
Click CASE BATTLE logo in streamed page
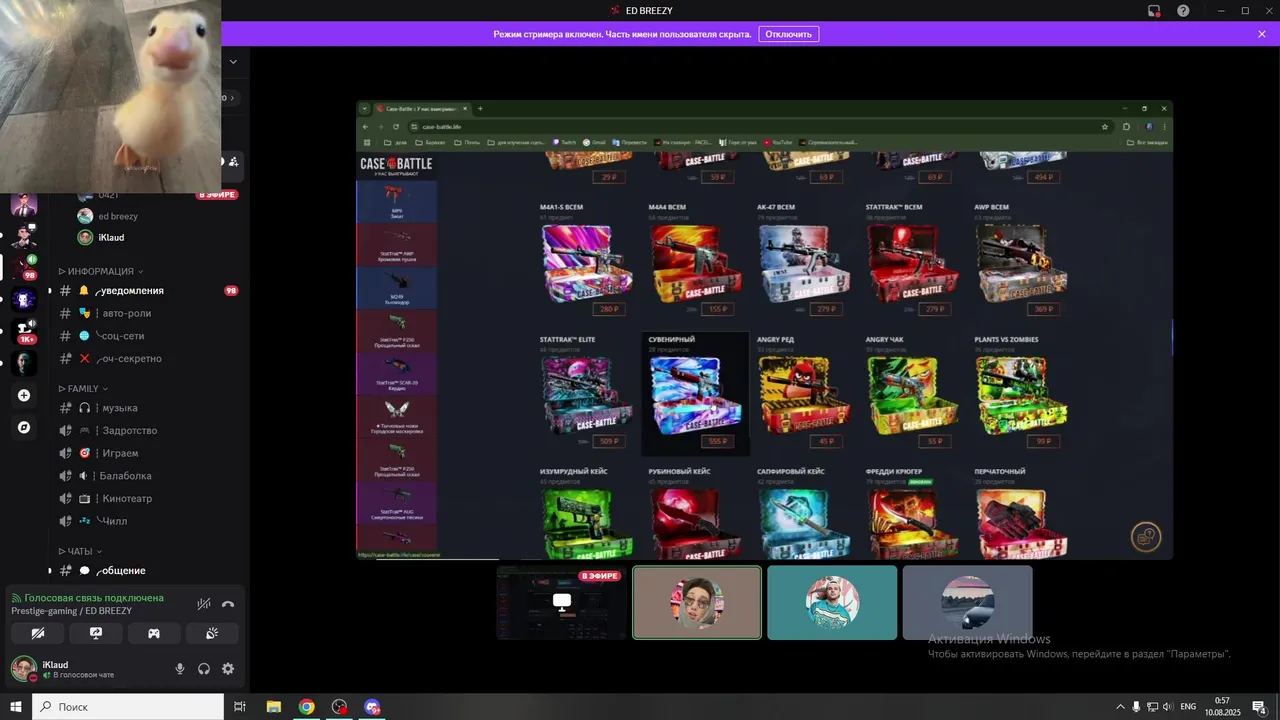396,164
